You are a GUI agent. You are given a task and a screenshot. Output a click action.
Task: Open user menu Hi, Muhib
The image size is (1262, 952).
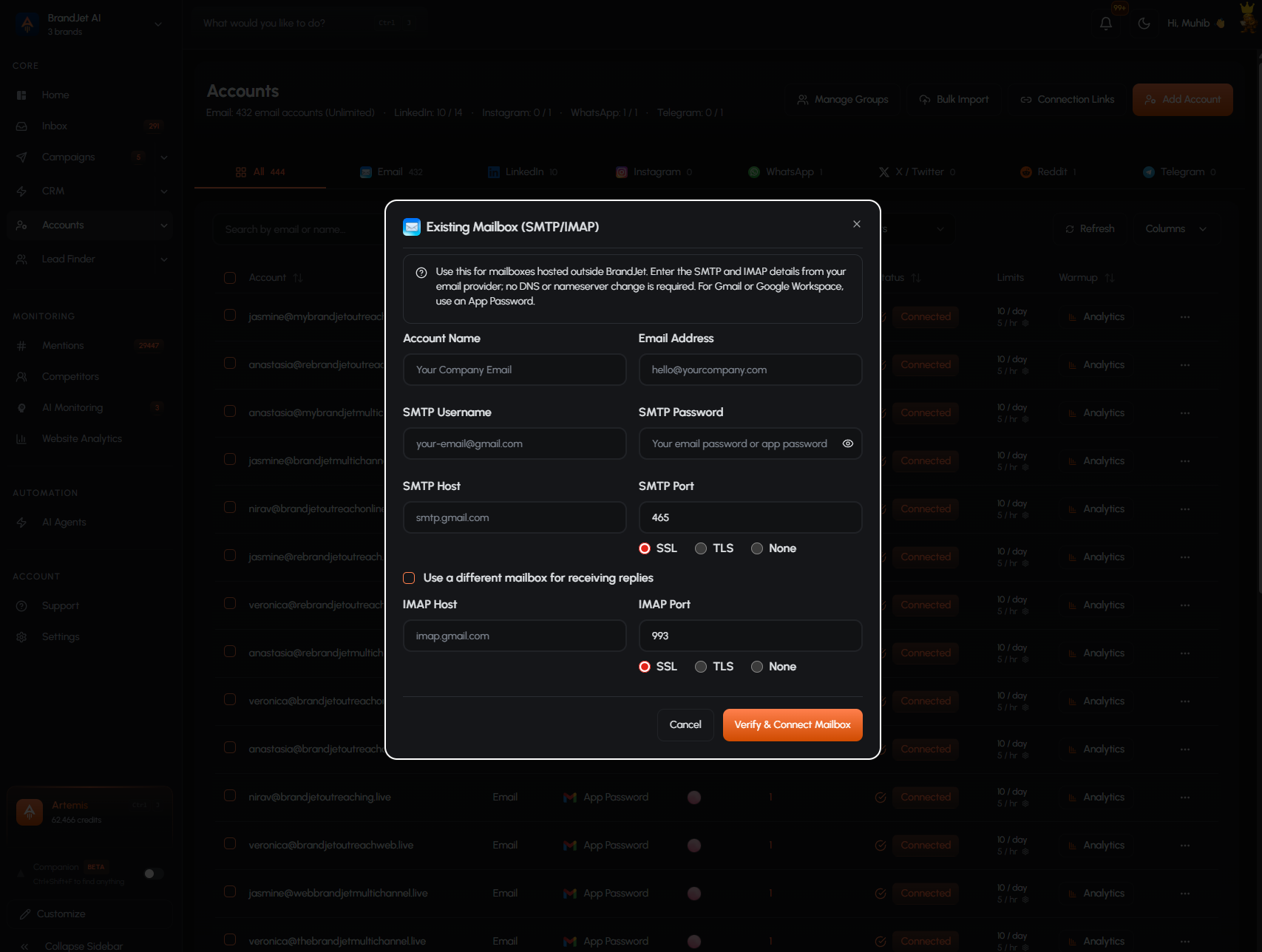click(1195, 24)
